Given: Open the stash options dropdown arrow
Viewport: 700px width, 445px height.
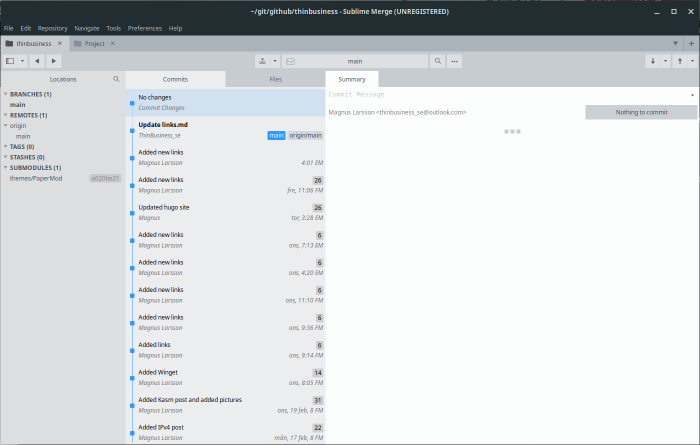Looking at the screenshot, I should pyautogui.click(x=275, y=61).
